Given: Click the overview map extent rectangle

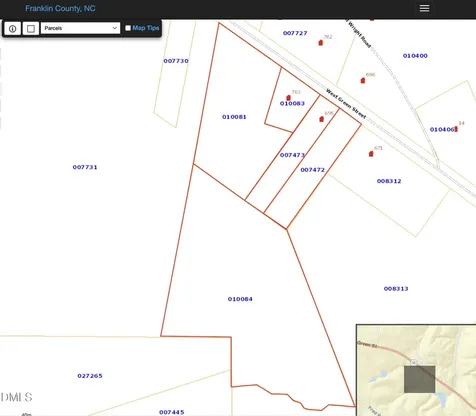Looking at the screenshot, I should tap(419, 379).
